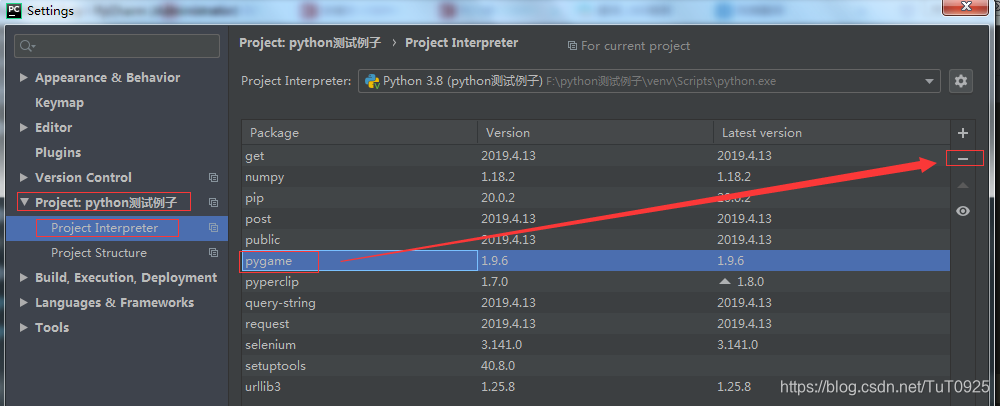Click project copy icon beside Project Structure
The height and width of the screenshot is (406, 1000).
[x=214, y=253]
